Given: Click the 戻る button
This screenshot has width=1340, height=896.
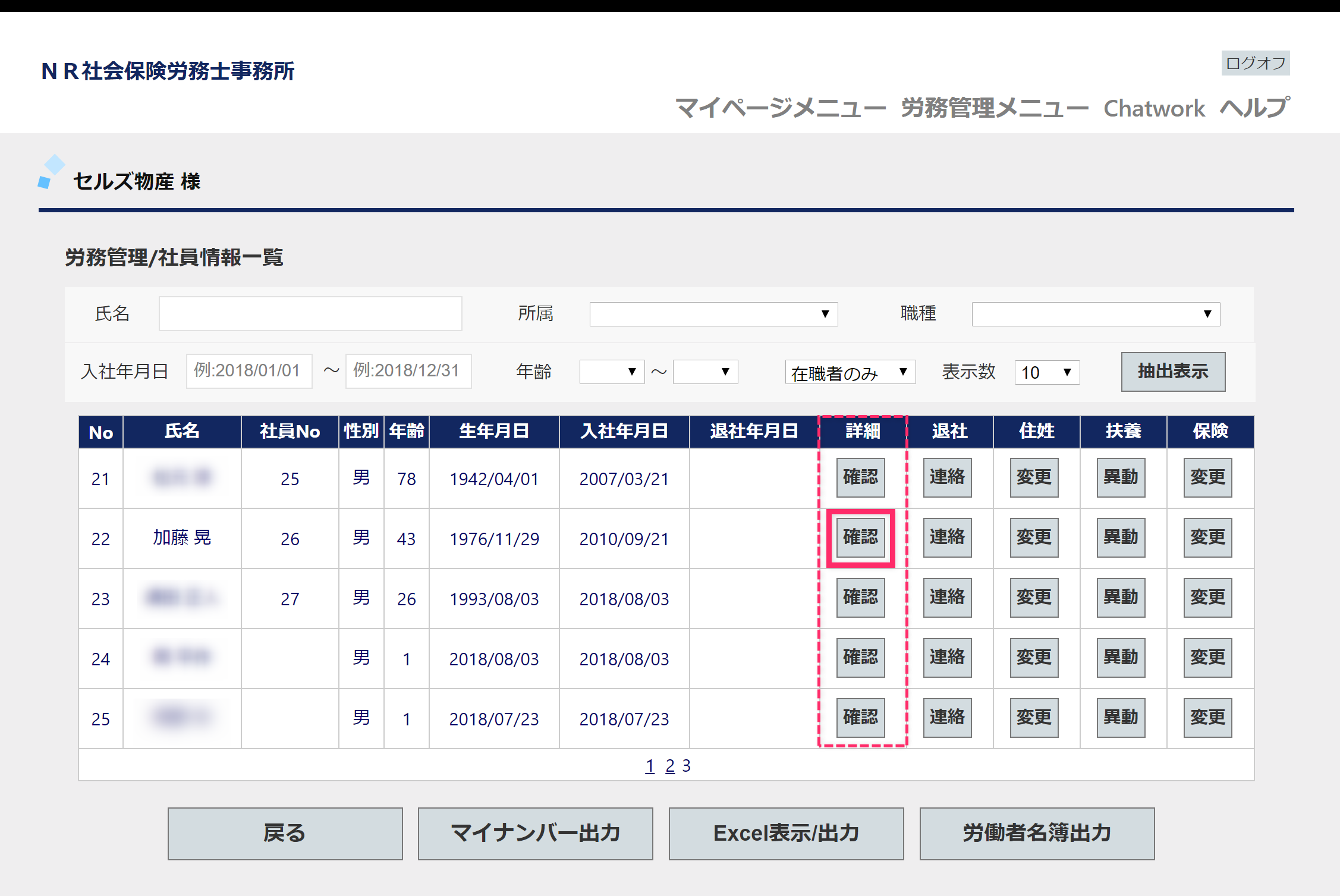Looking at the screenshot, I should point(285,833).
